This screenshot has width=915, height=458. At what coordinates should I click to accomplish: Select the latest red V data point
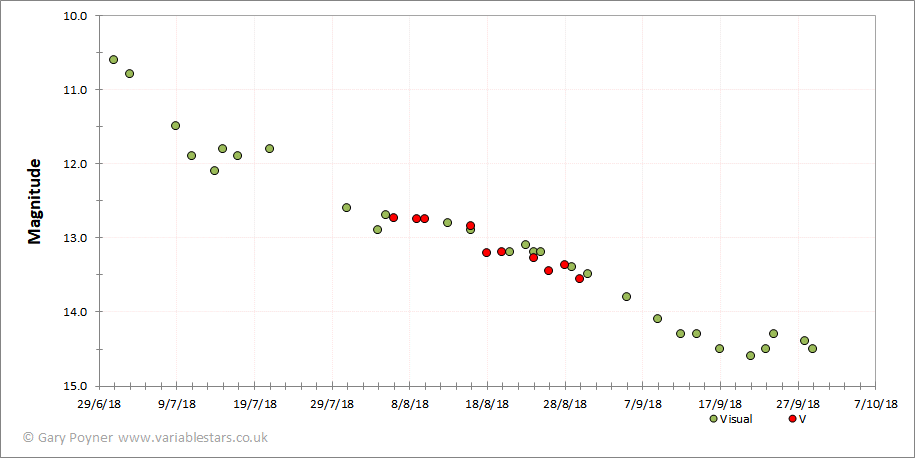pos(579,279)
